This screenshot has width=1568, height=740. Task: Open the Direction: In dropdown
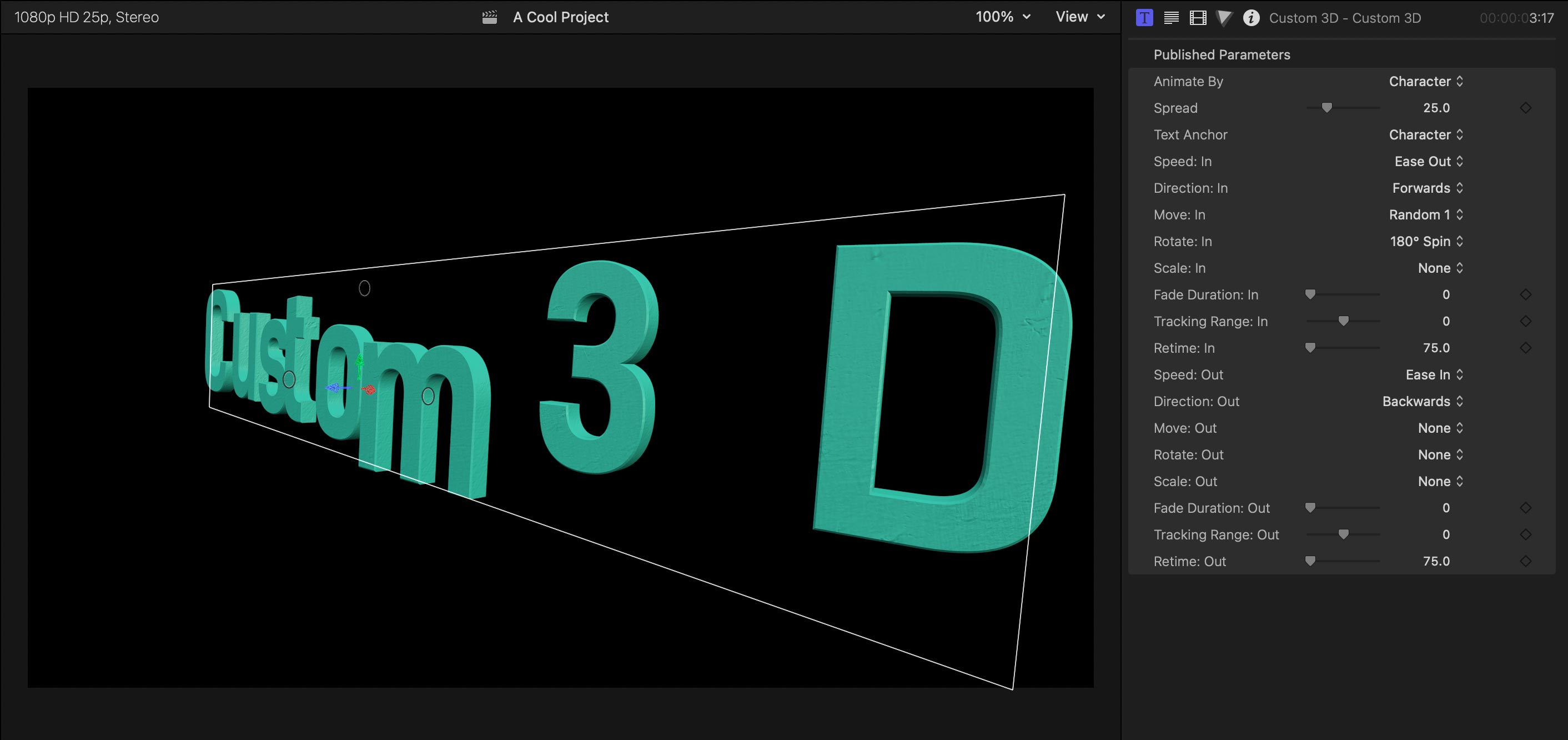click(x=1428, y=188)
